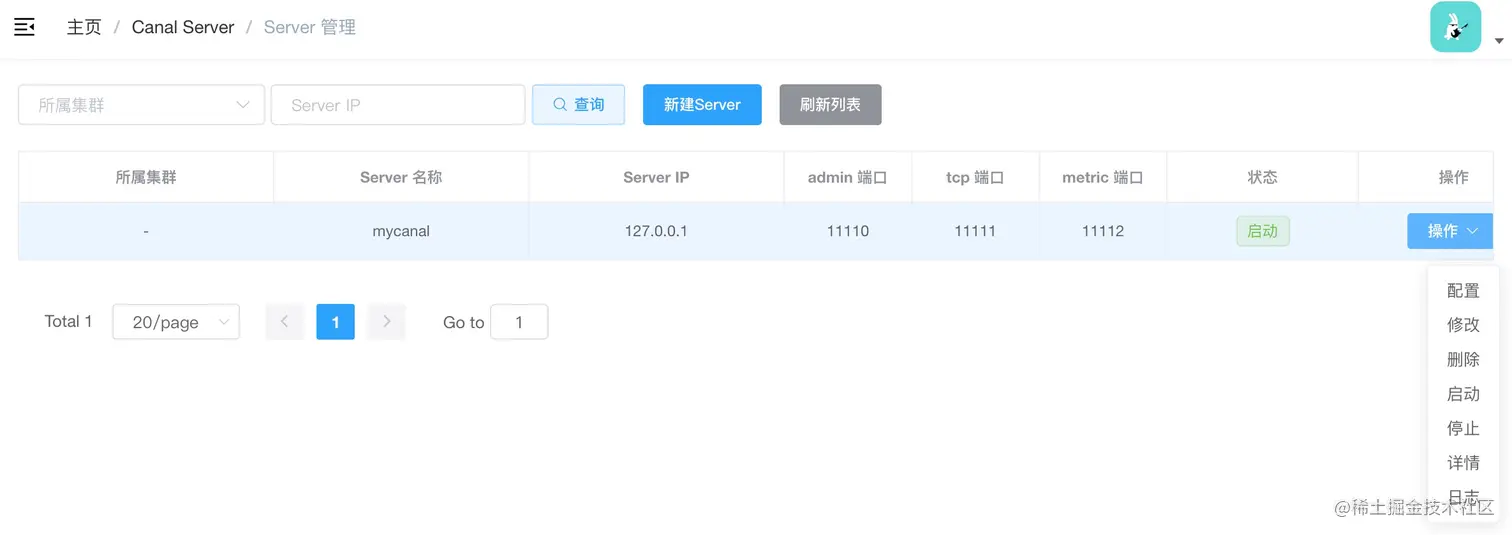Image resolution: width=1512 pixels, height=535 pixels.
Task: Open the user avatar image
Action: click(1455, 27)
